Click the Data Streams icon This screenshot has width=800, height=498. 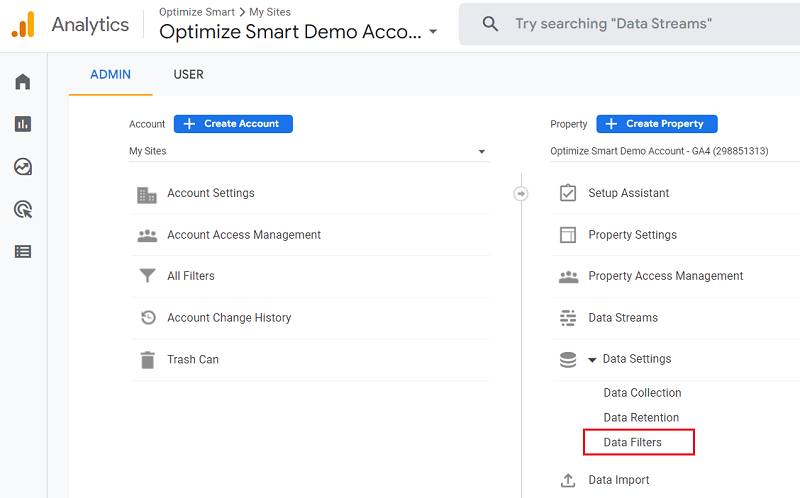click(568, 318)
